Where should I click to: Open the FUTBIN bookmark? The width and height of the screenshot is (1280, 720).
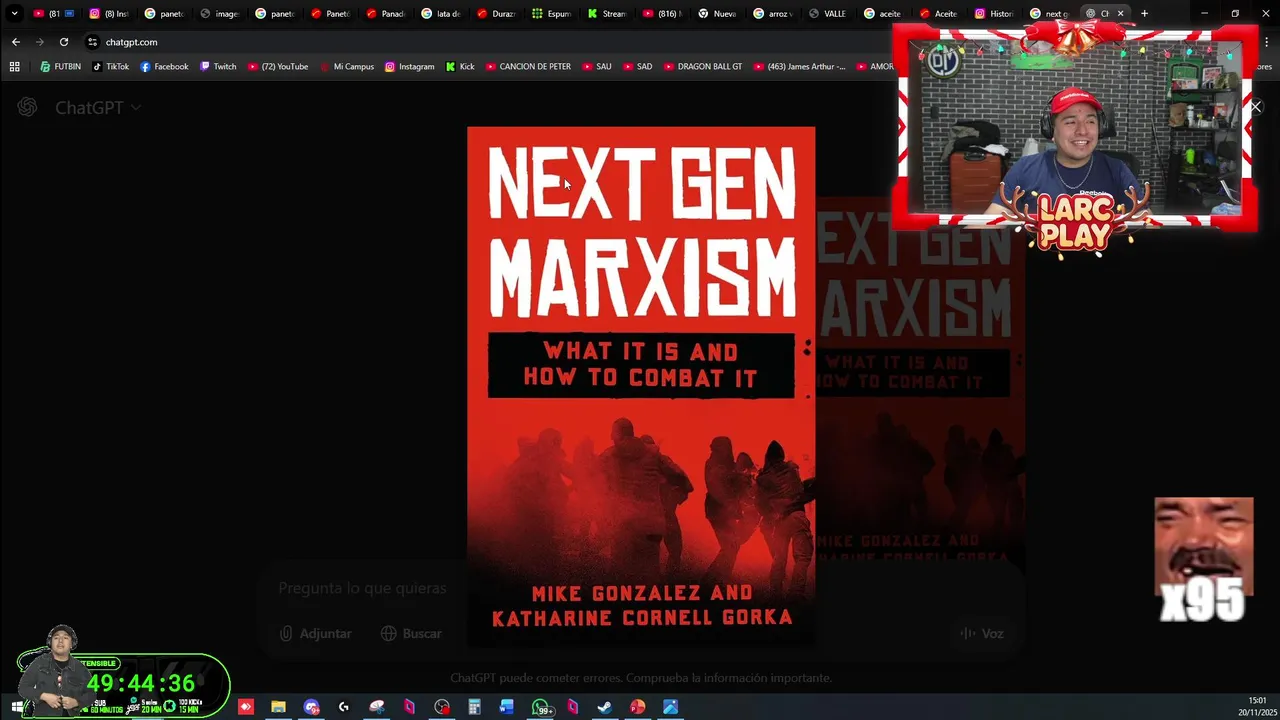[60, 66]
